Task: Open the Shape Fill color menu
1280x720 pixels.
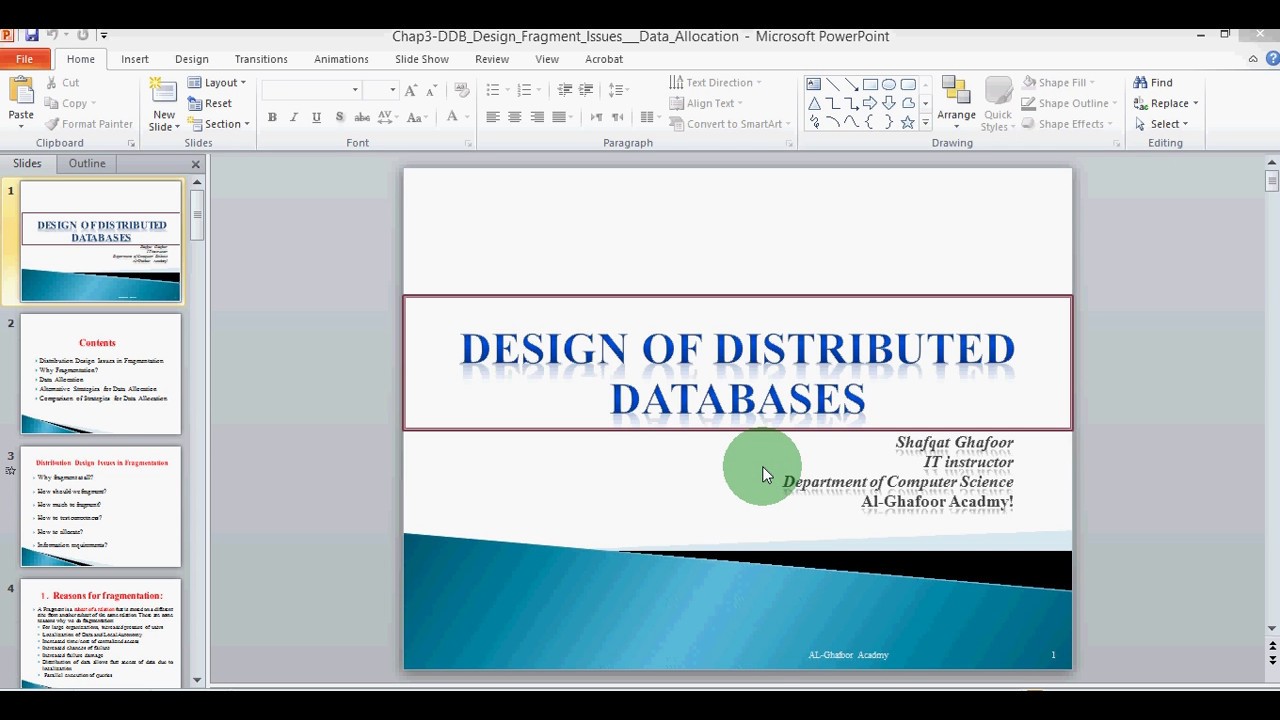Action: [x=1059, y=83]
